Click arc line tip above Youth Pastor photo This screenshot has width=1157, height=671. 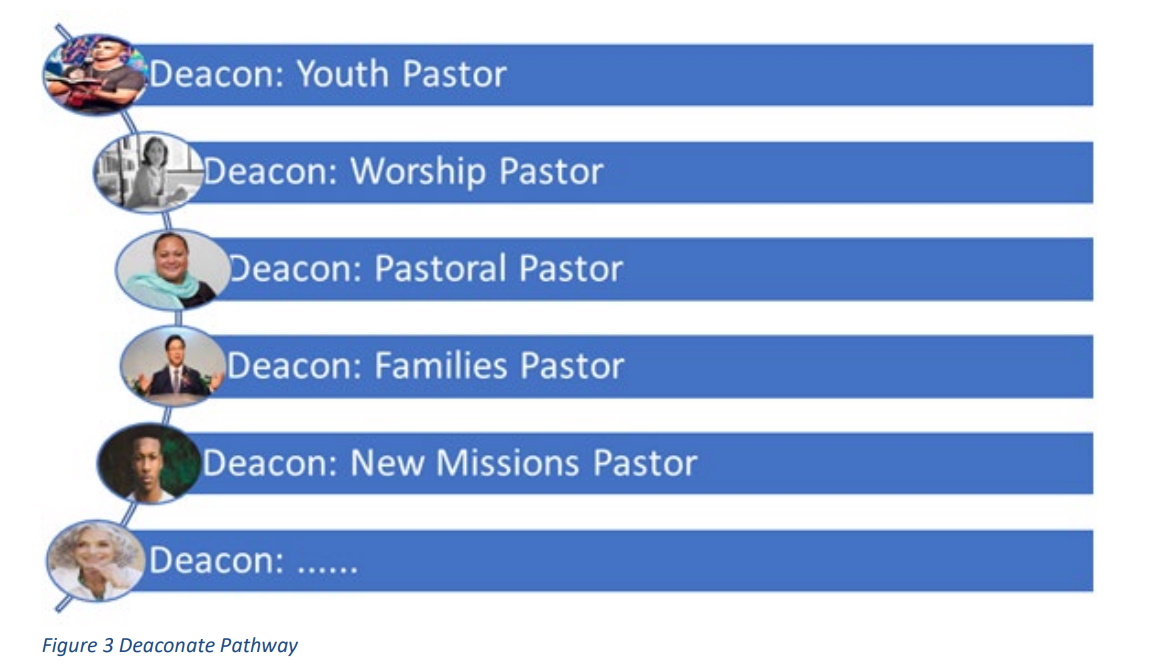tap(62, 30)
